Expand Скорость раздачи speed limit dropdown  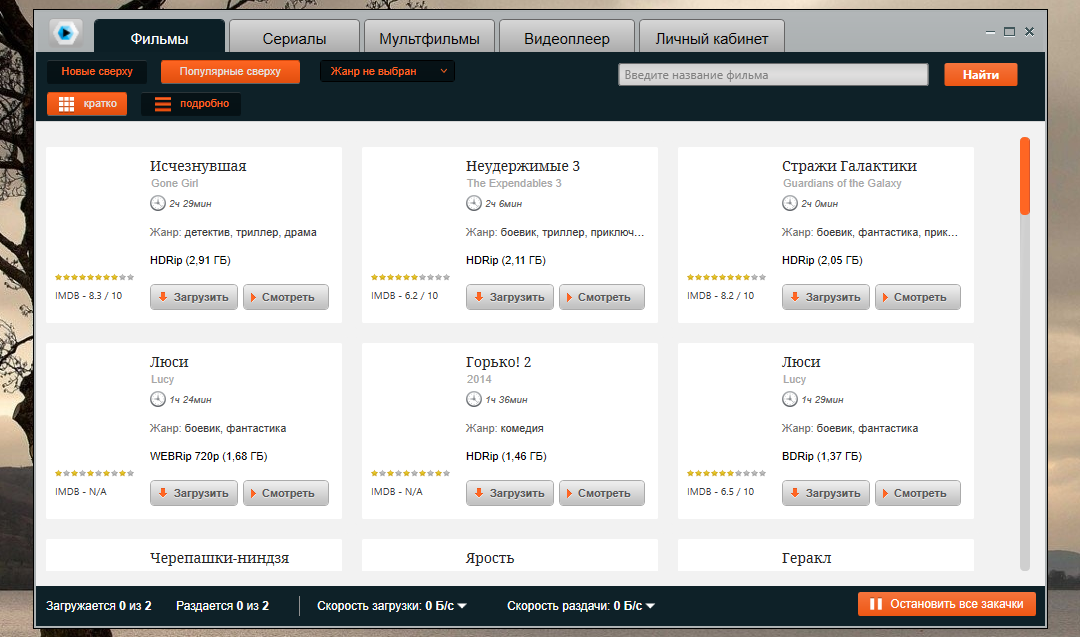[650, 606]
